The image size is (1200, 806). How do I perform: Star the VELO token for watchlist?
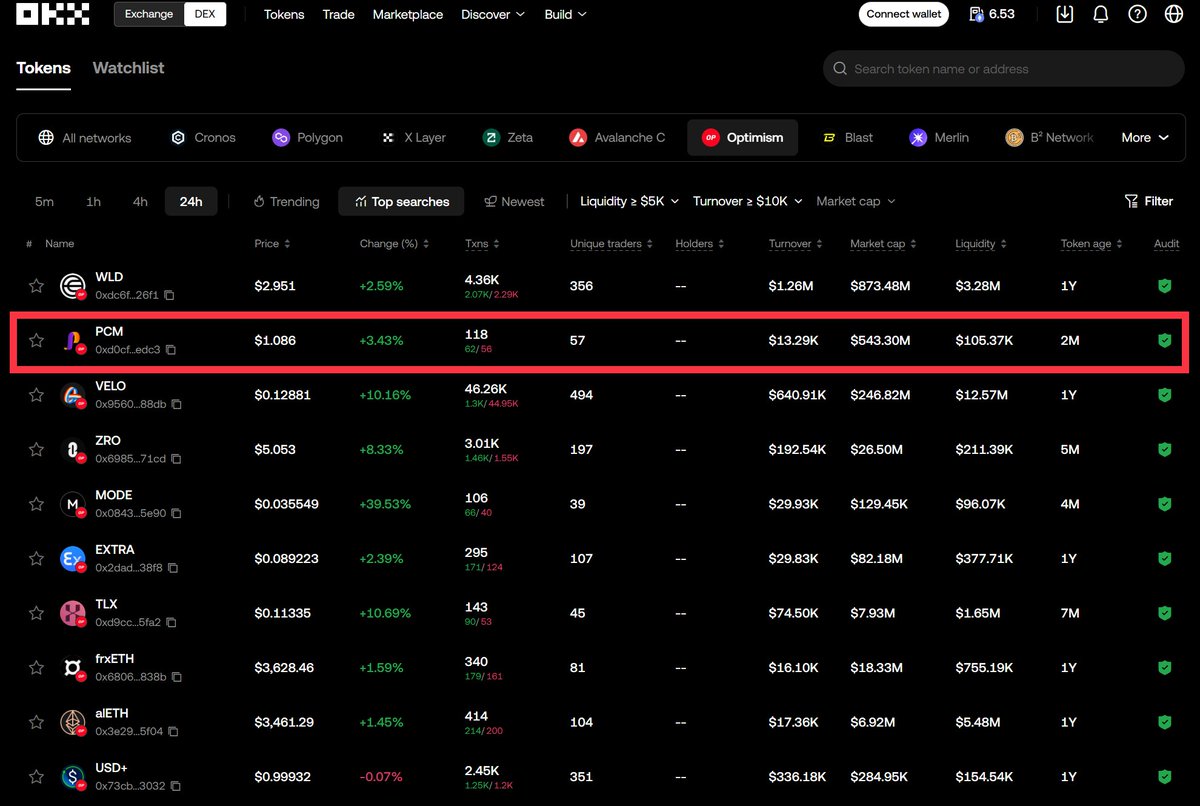pos(36,394)
